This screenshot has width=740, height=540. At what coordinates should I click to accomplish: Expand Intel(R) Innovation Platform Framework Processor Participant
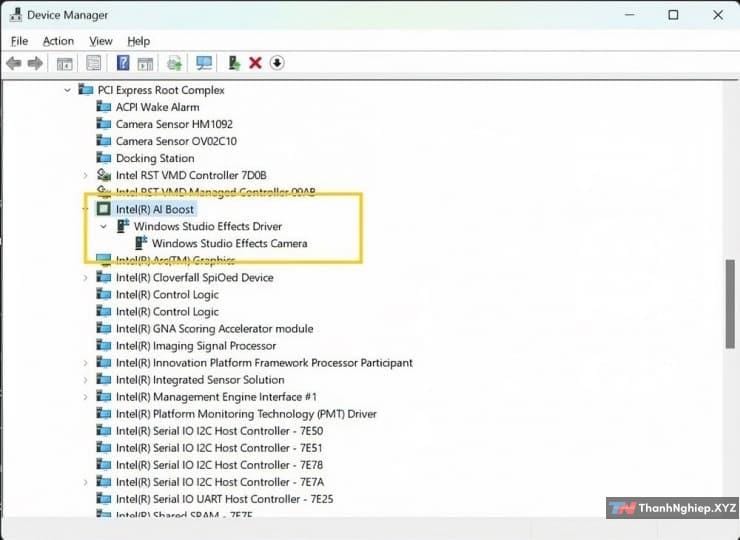[x=85, y=363]
